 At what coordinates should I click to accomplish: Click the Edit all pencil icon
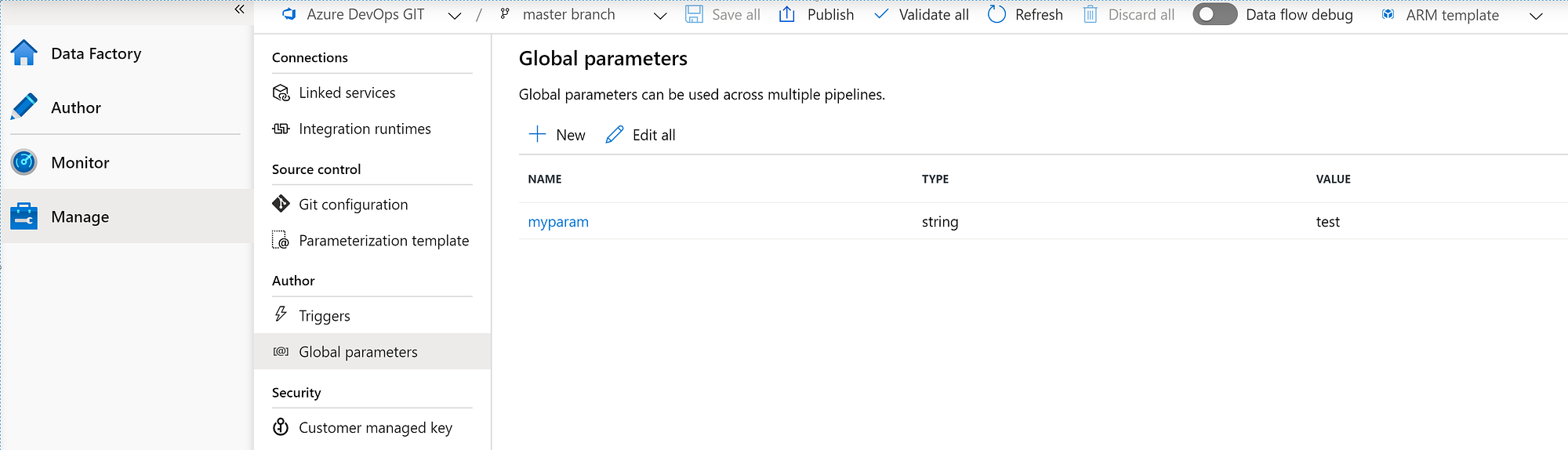615,134
